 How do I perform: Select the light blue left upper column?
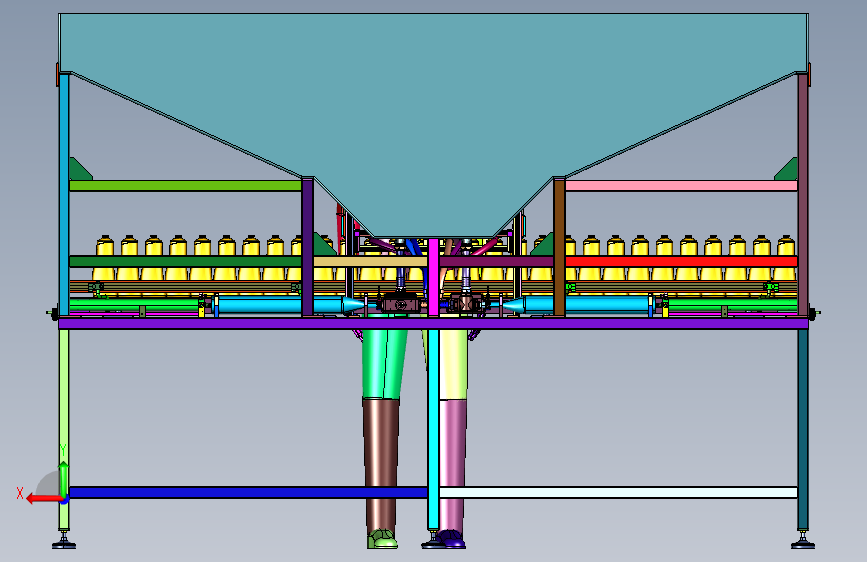coord(64,194)
